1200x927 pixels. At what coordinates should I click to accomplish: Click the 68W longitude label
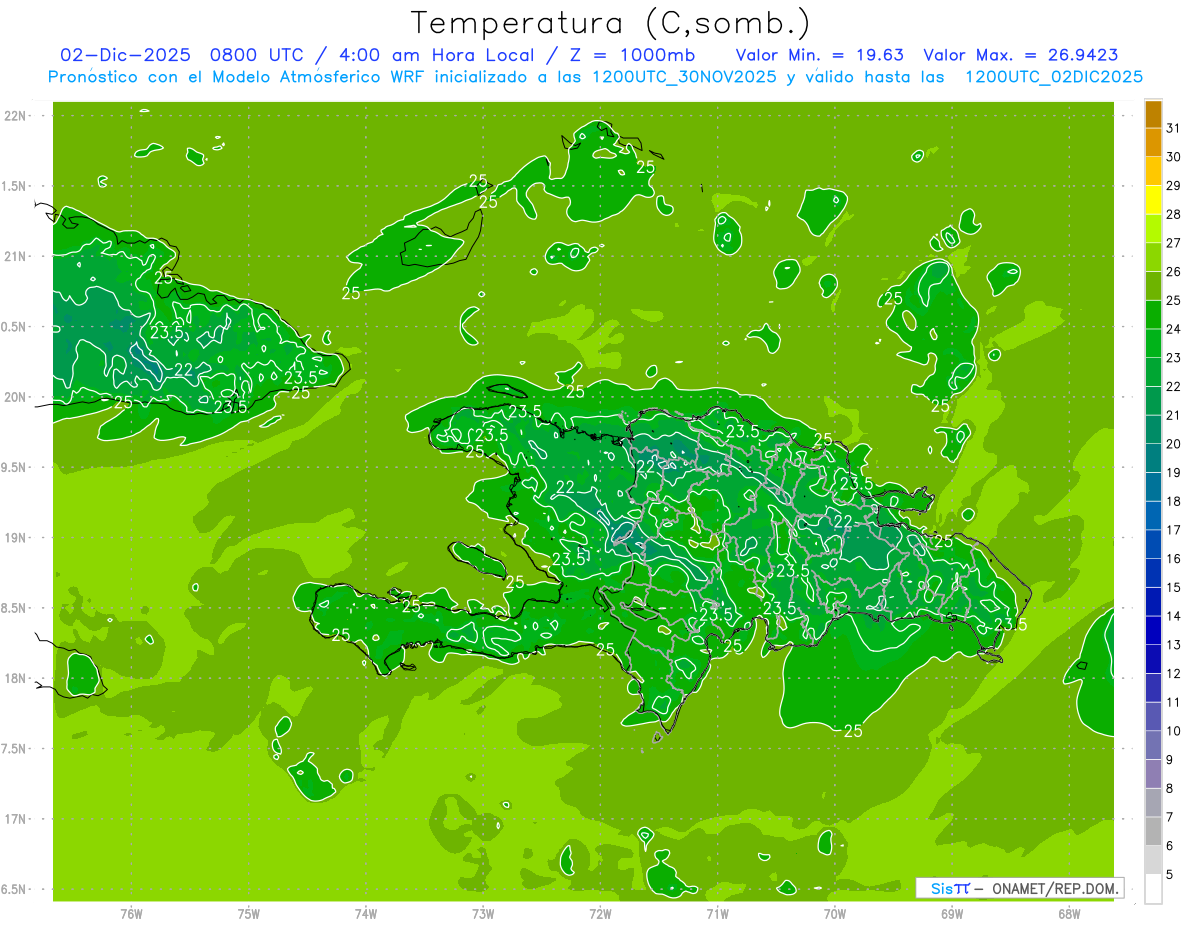point(1069,914)
